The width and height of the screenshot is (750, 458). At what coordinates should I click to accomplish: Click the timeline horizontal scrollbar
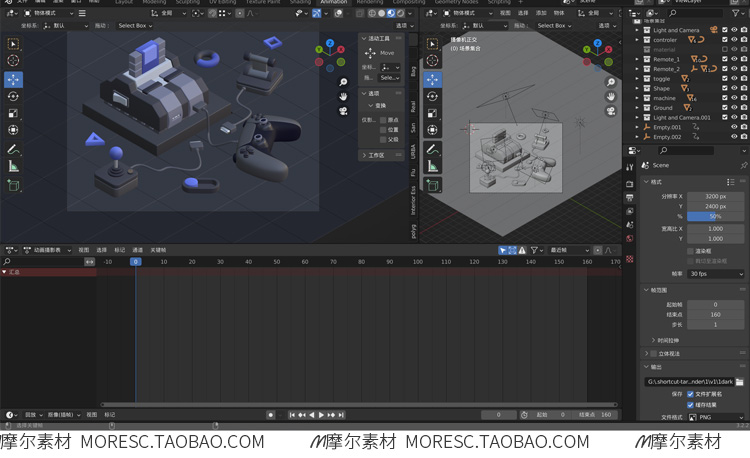pos(359,404)
